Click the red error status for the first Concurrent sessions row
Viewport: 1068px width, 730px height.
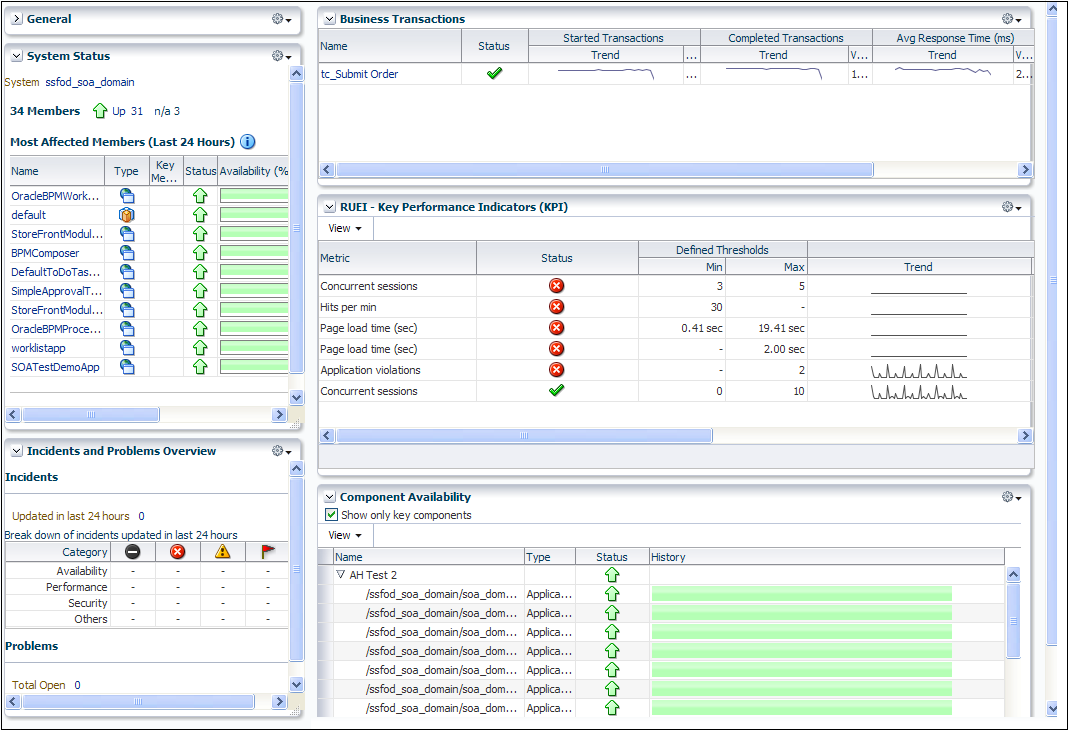pos(556,285)
